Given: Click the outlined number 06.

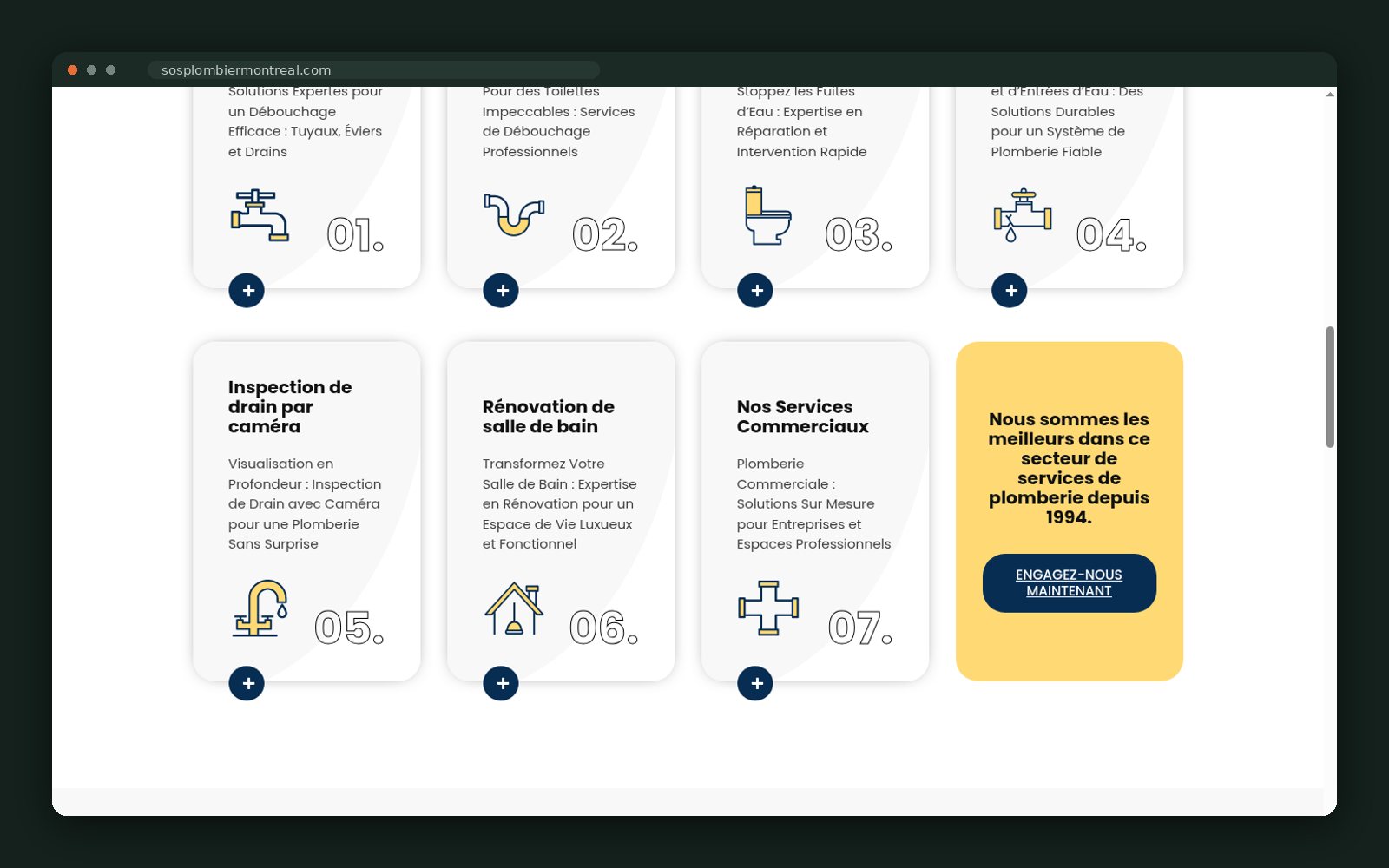Looking at the screenshot, I should point(604,628).
